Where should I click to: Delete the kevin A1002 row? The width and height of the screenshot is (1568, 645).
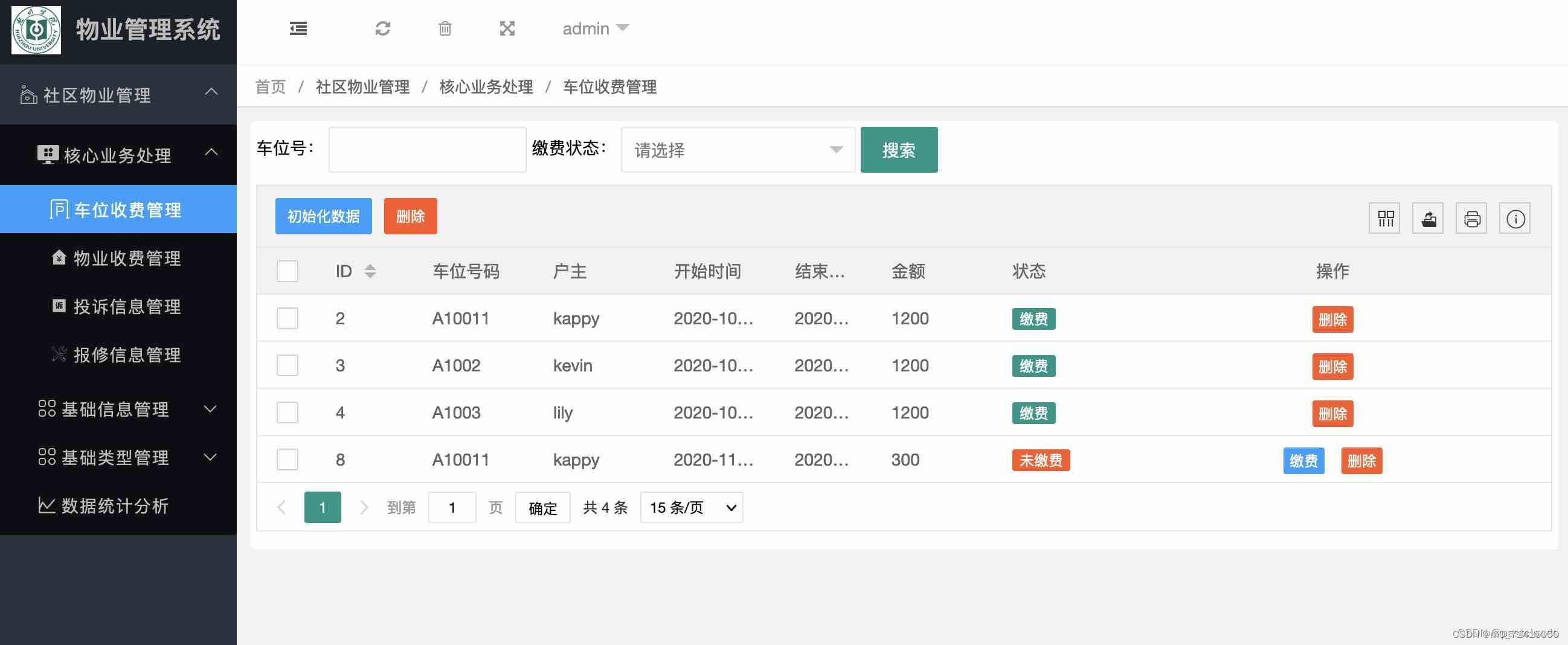point(1332,367)
